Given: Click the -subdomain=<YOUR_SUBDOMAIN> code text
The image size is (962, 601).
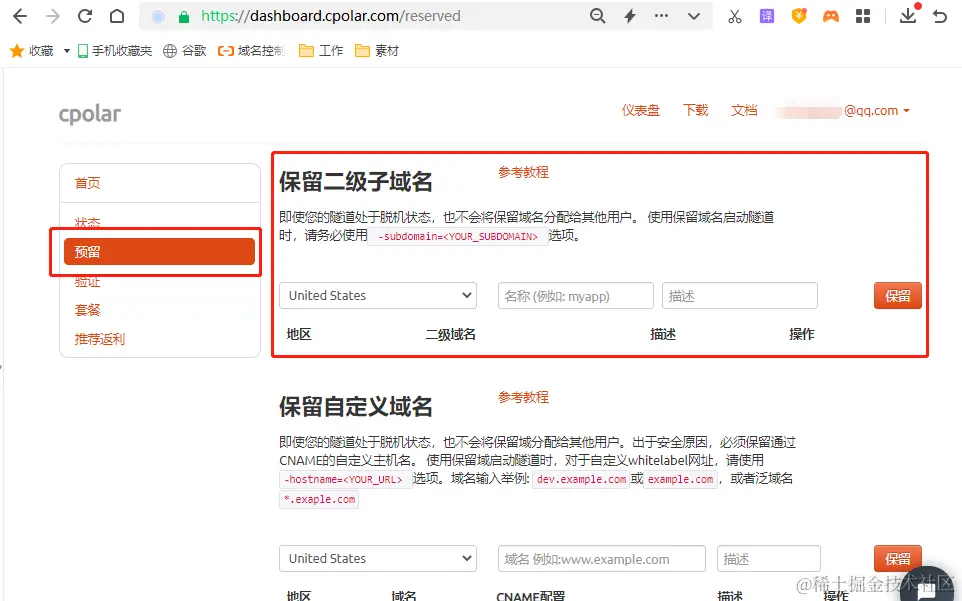Looking at the screenshot, I should tap(458, 236).
